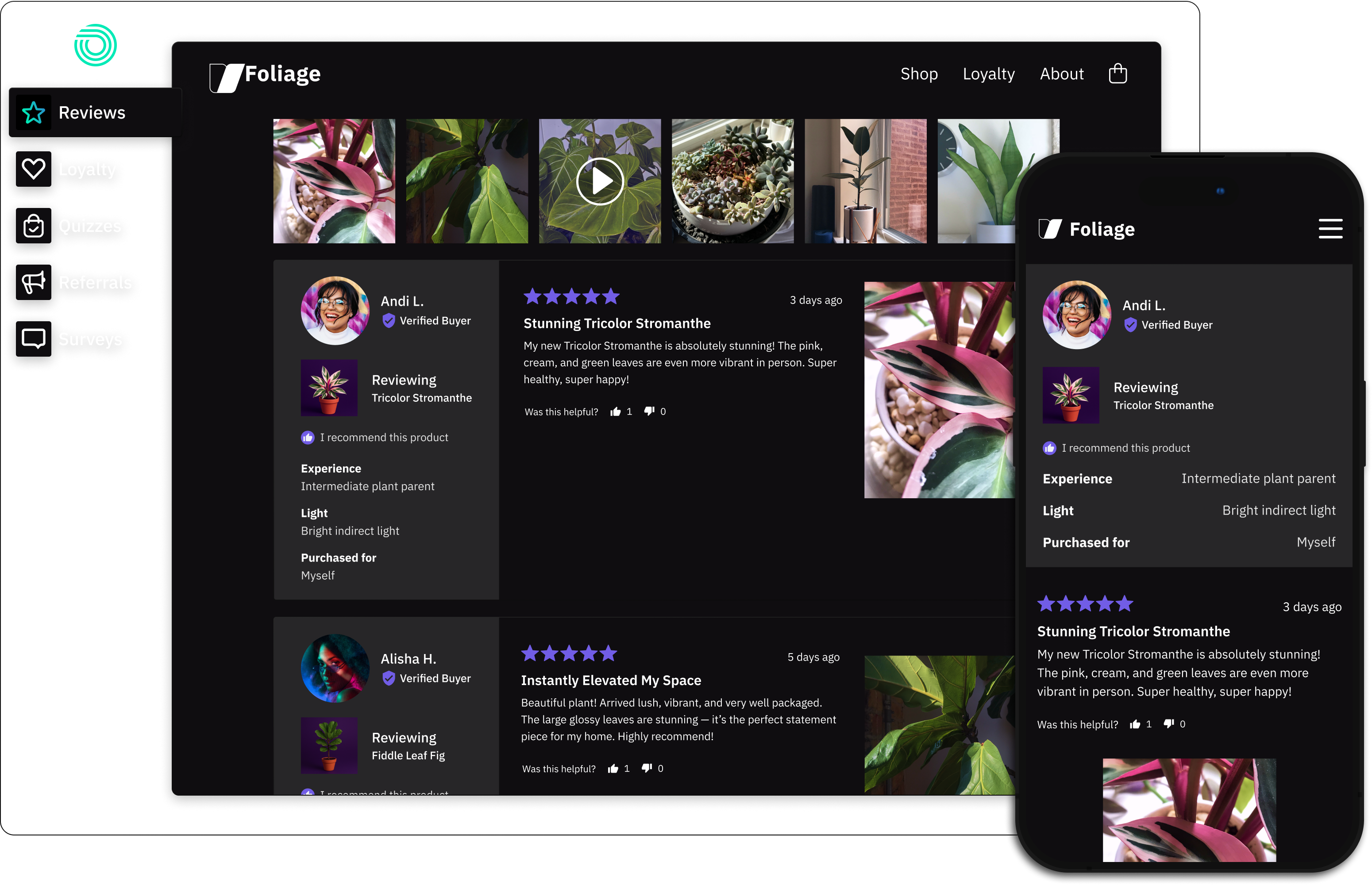Click '3 days ago' on desktop review

pos(816,300)
